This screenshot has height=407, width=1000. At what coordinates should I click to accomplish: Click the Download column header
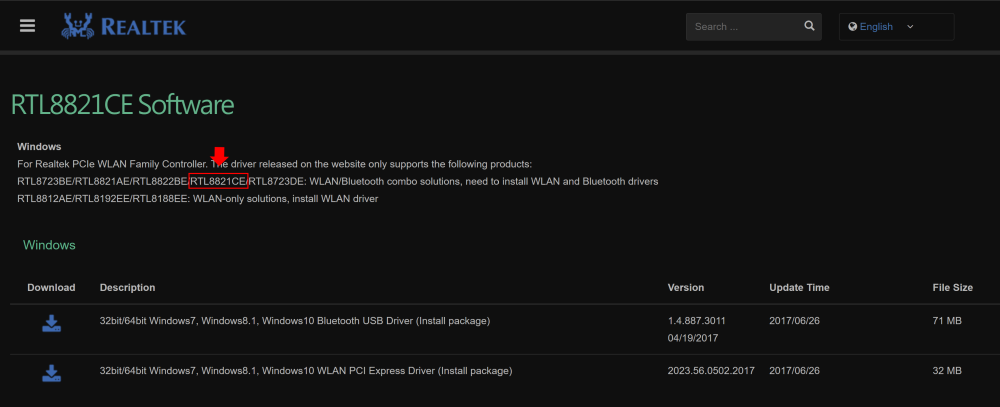pos(51,288)
